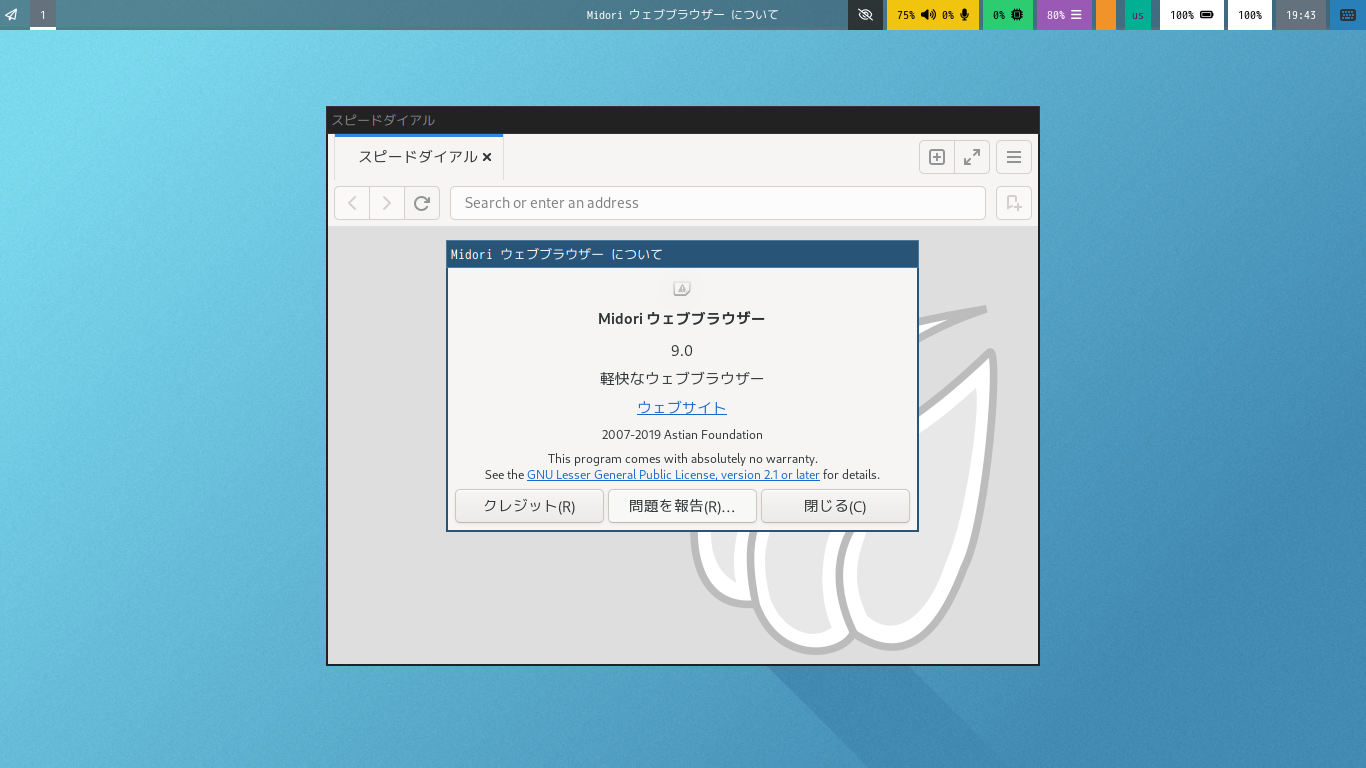1366x768 pixels.
Task: Click the 80% memory indicator in panel
Action: (1065, 15)
